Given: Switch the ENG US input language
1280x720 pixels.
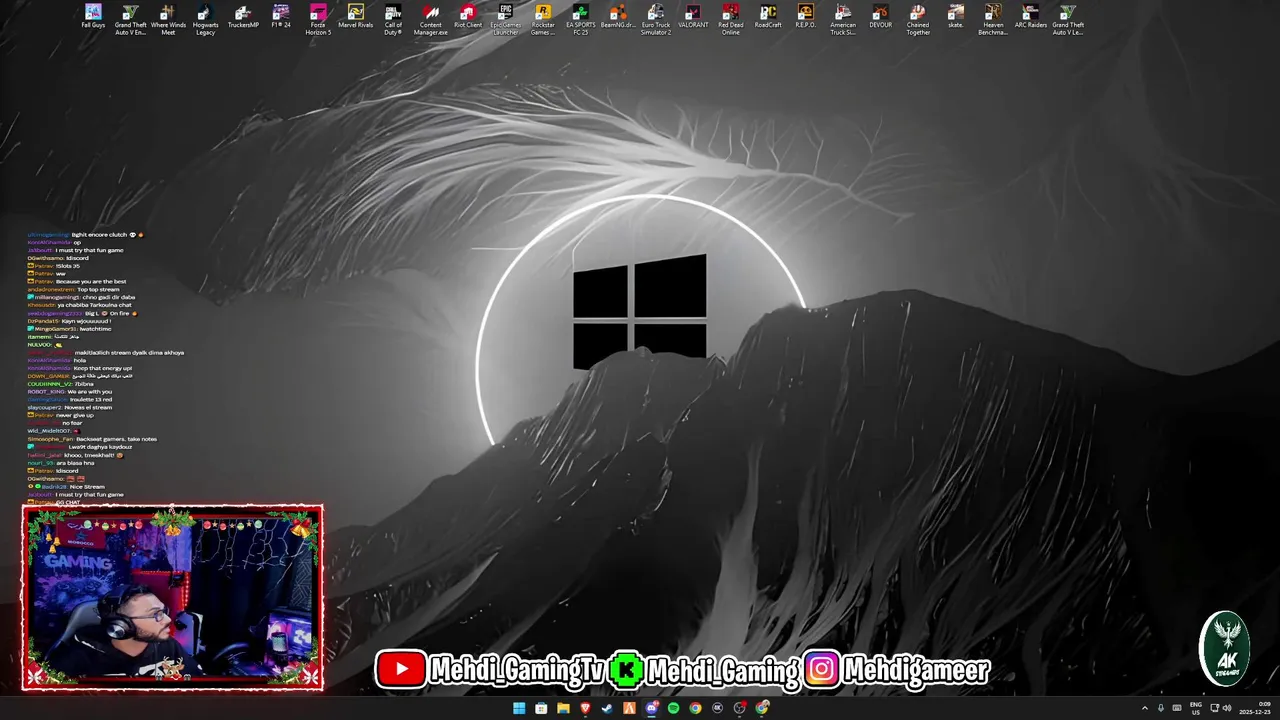Looking at the screenshot, I should [1195, 708].
